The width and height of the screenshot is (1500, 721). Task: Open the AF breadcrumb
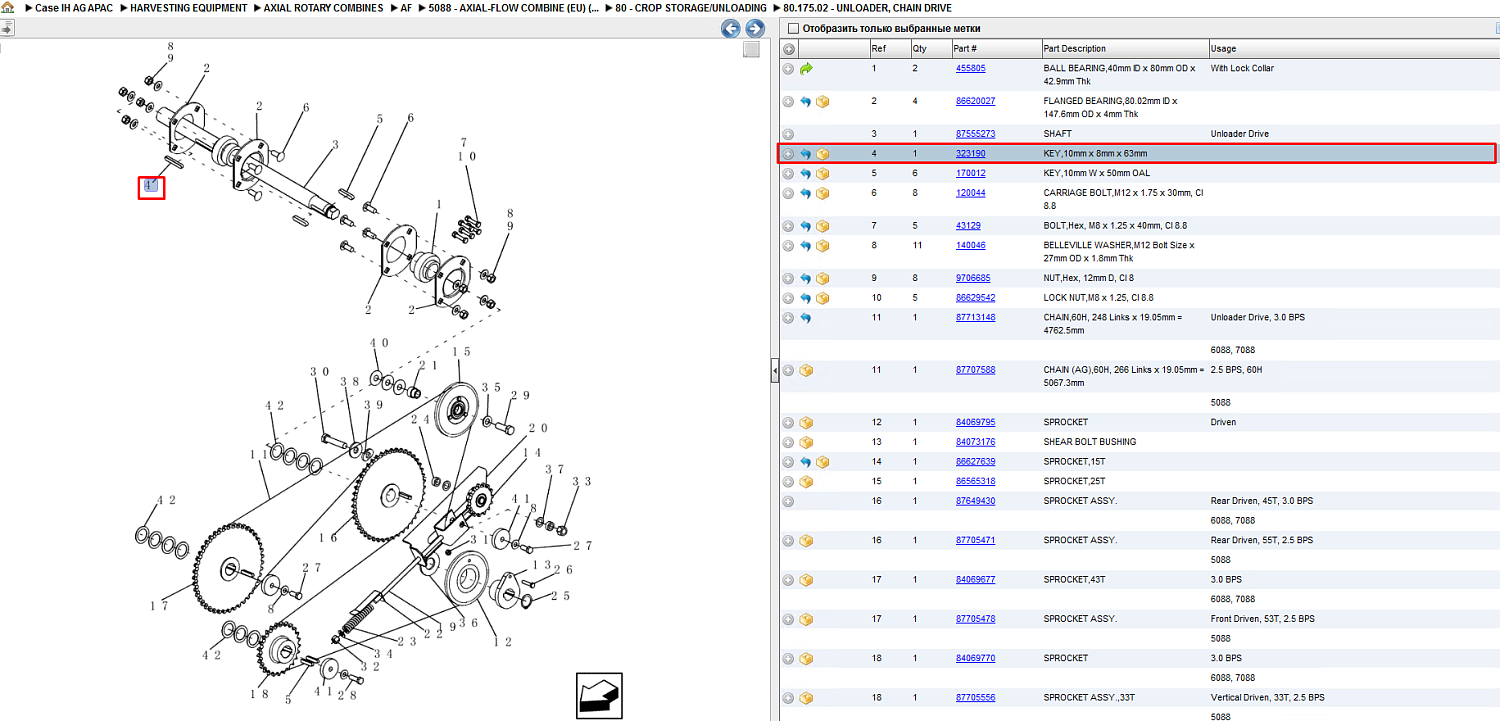click(406, 8)
